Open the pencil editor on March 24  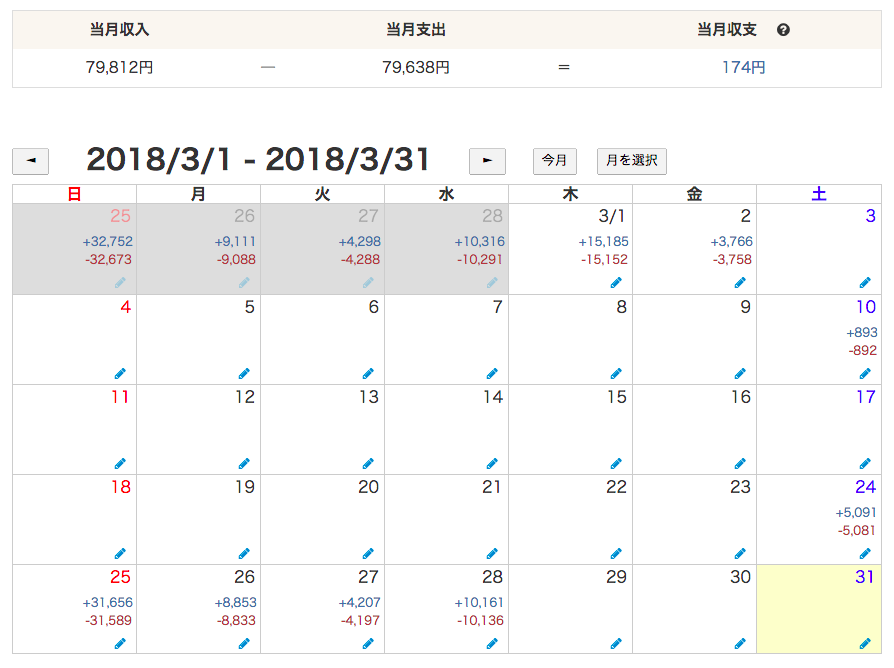pyautogui.click(x=865, y=553)
